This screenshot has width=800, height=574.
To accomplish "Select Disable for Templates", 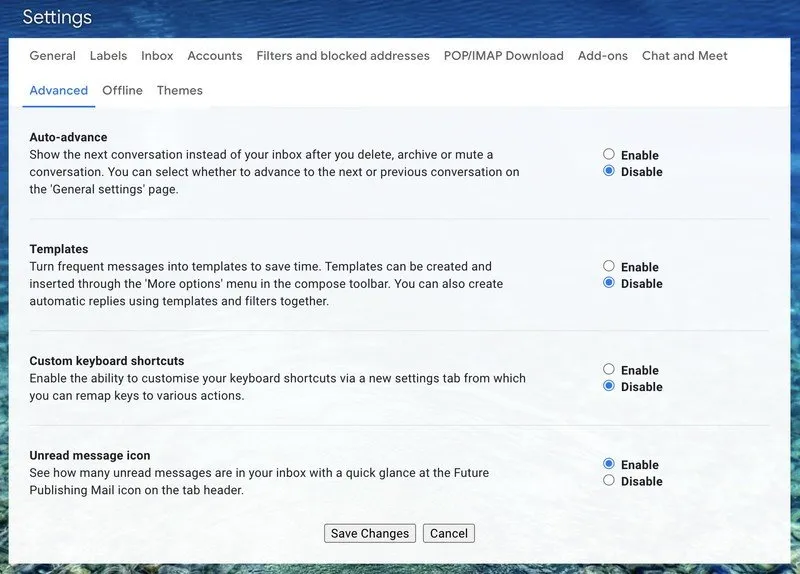I will [609, 284].
